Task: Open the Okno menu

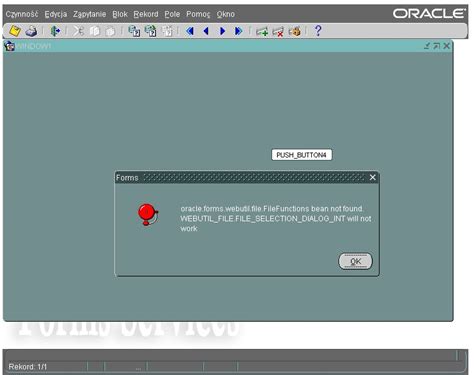Action: (x=226, y=14)
